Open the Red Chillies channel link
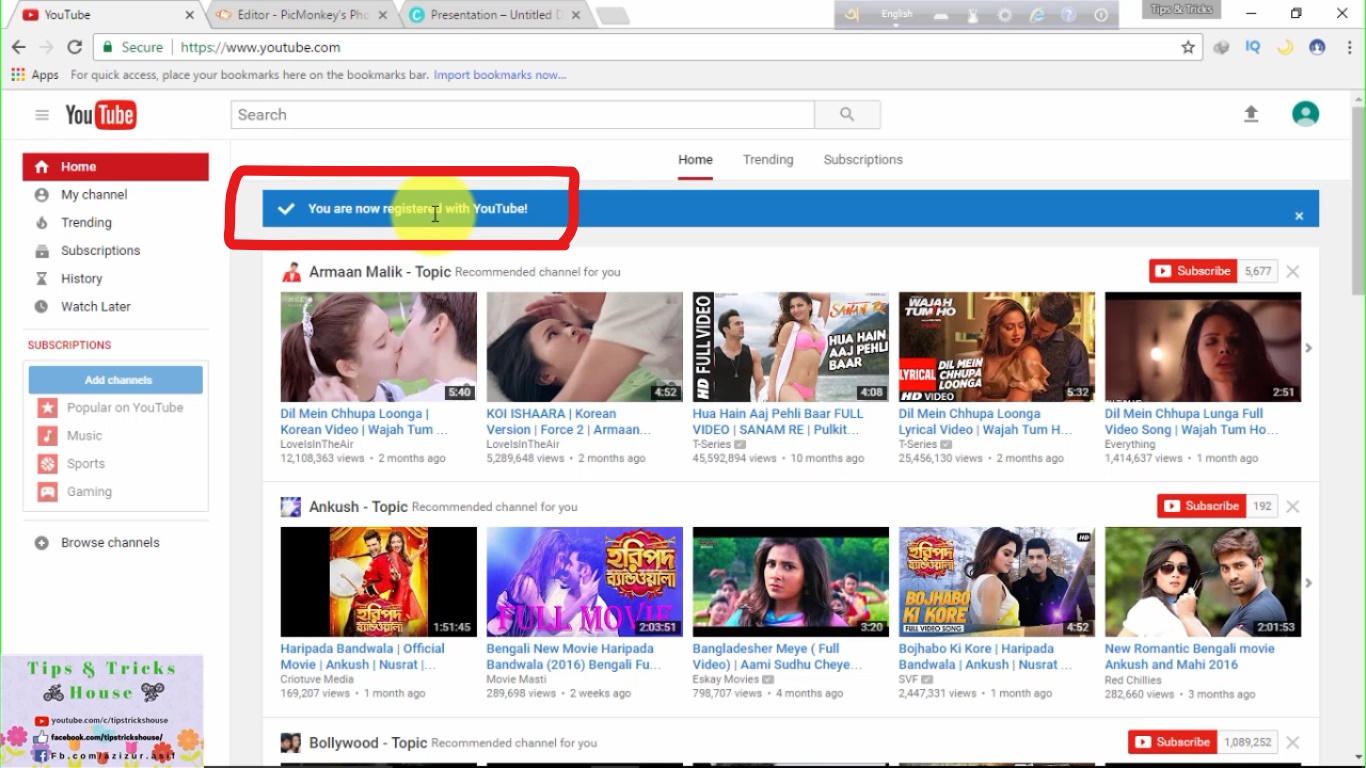Image resolution: width=1366 pixels, height=768 pixels. pyautogui.click(x=1133, y=680)
